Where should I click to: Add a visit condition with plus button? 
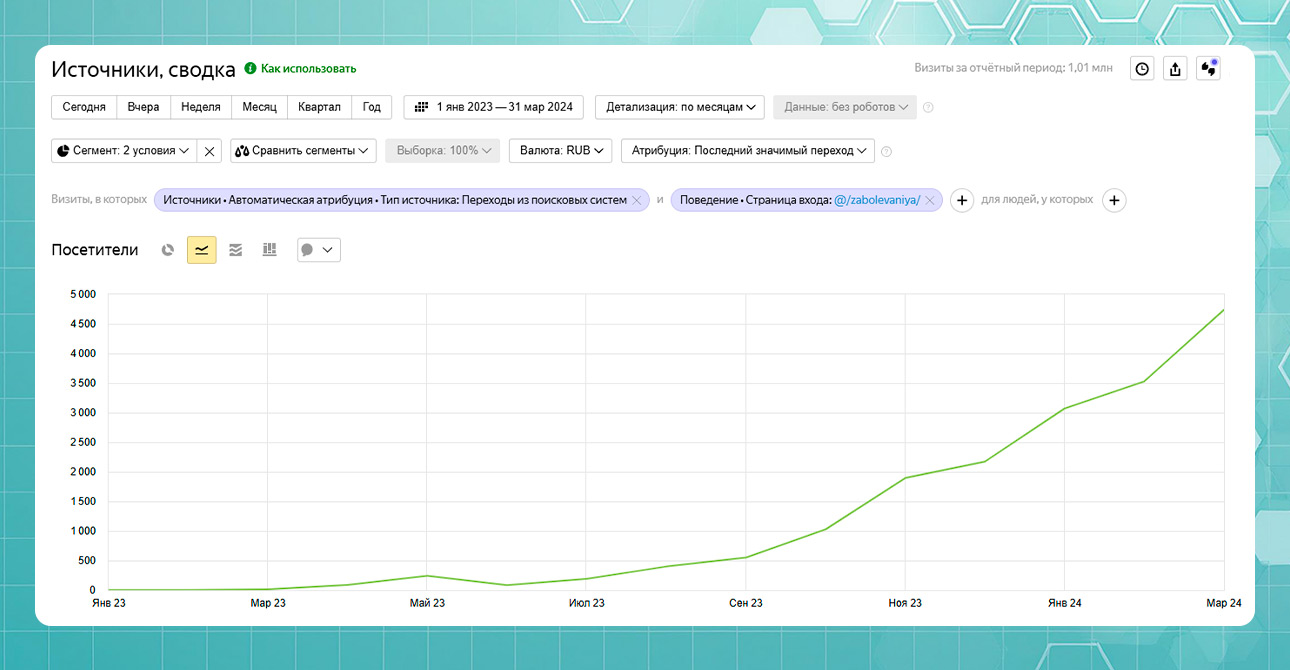(961, 200)
